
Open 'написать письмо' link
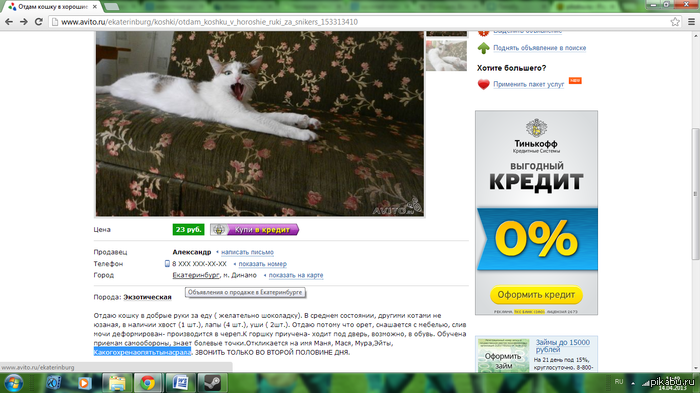pos(247,252)
